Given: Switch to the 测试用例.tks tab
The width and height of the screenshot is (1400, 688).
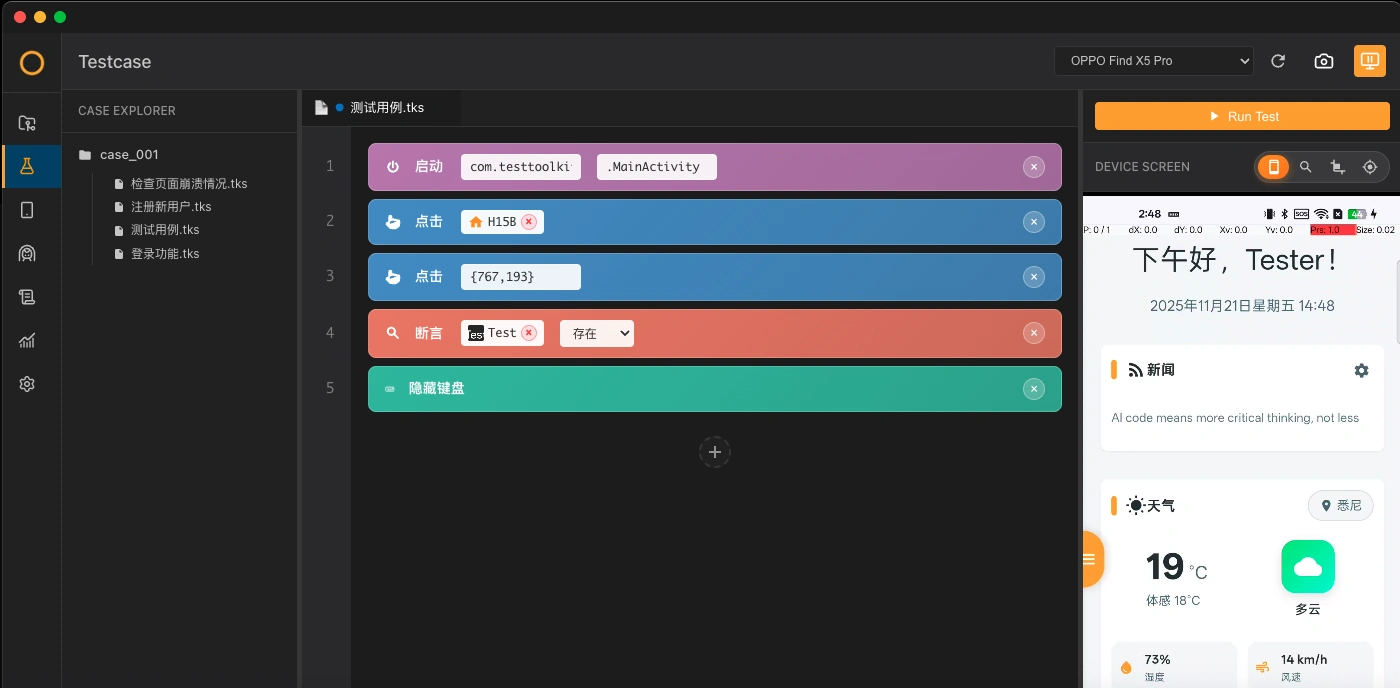Looking at the screenshot, I should 386,108.
